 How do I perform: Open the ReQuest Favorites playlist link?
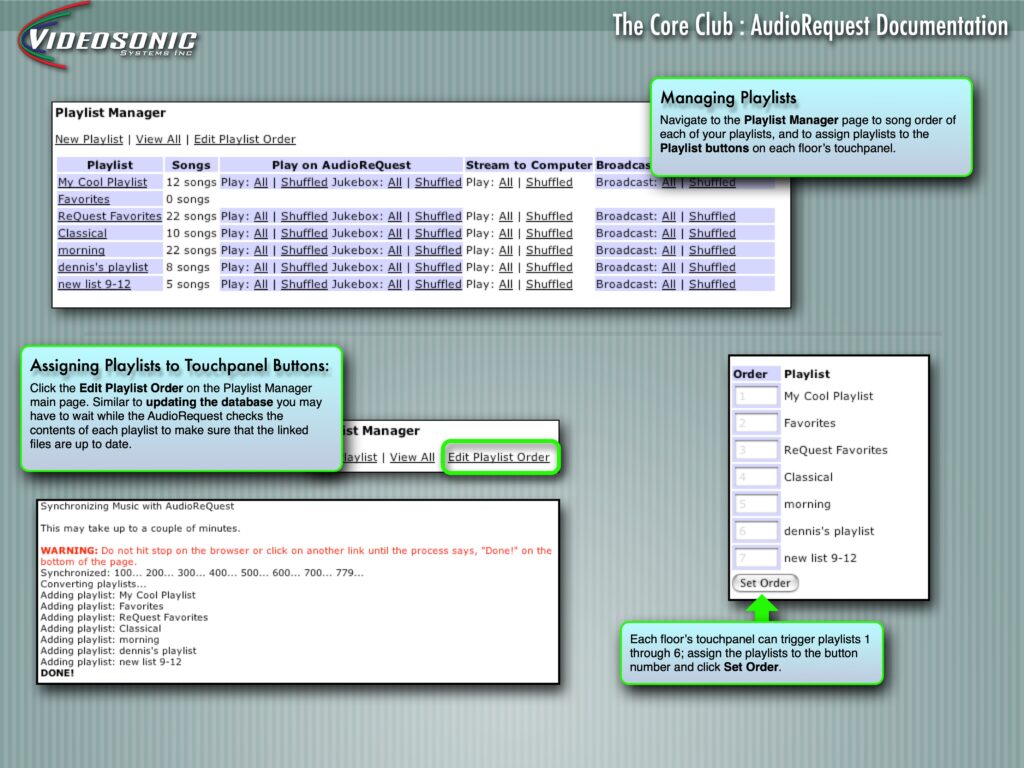coord(109,216)
